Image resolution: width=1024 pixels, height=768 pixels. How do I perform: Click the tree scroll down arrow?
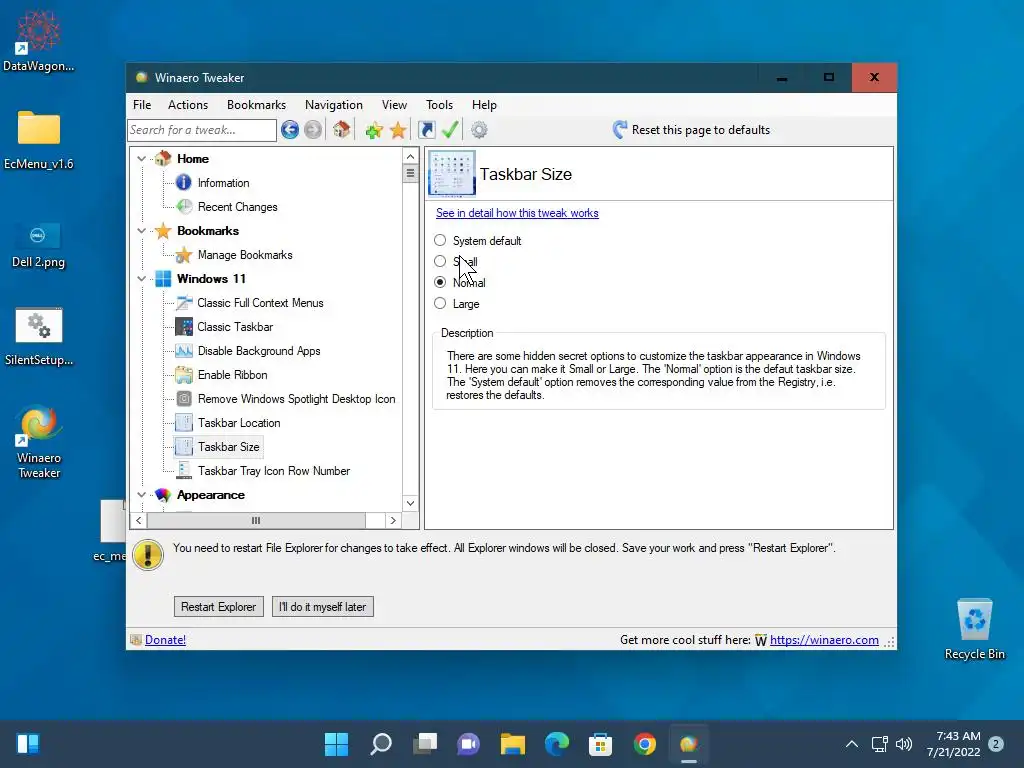pos(410,503)
